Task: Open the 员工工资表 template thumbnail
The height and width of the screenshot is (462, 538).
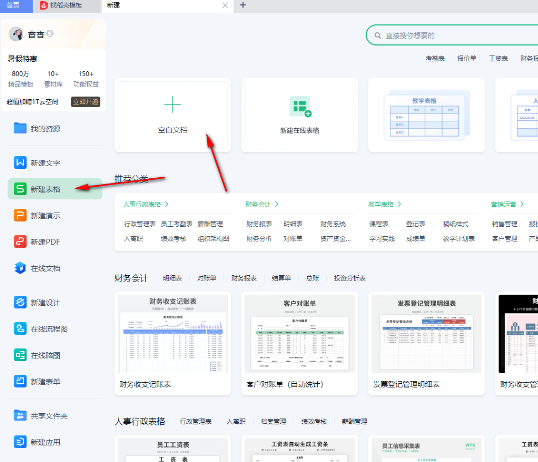Action: coord(173,450)
